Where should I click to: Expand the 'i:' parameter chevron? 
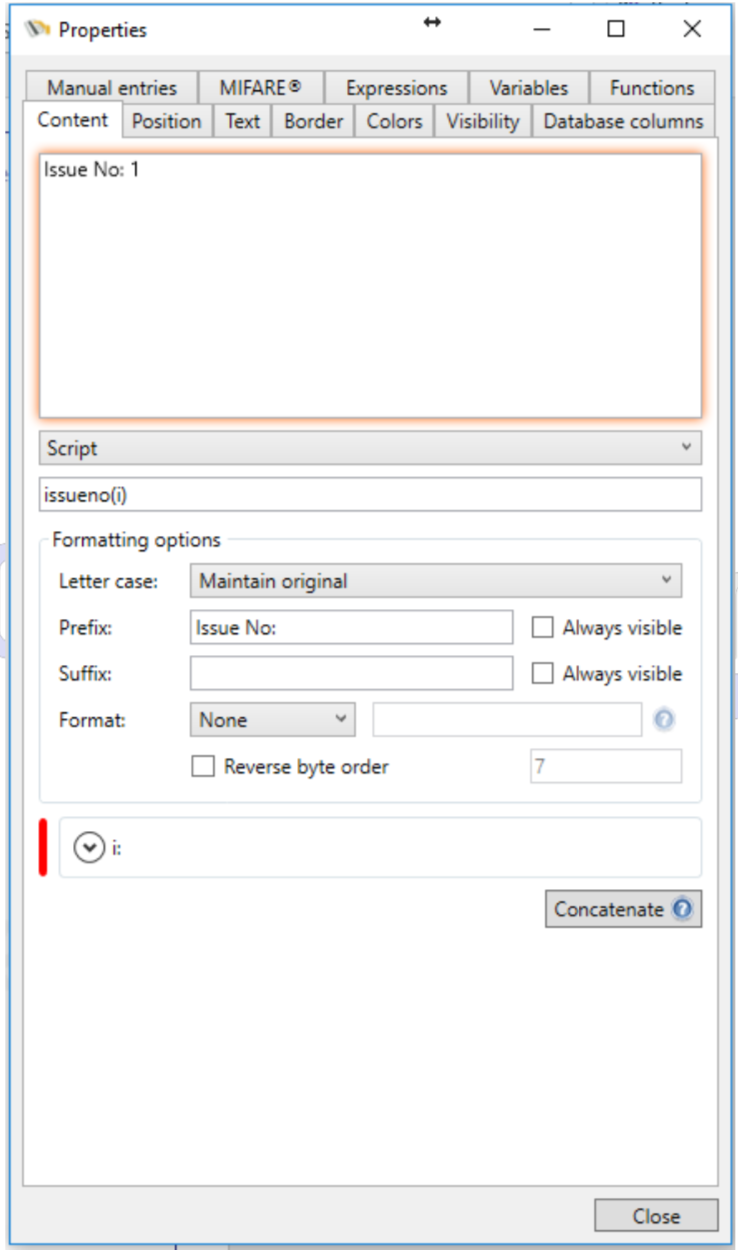(x=90, y=848)
